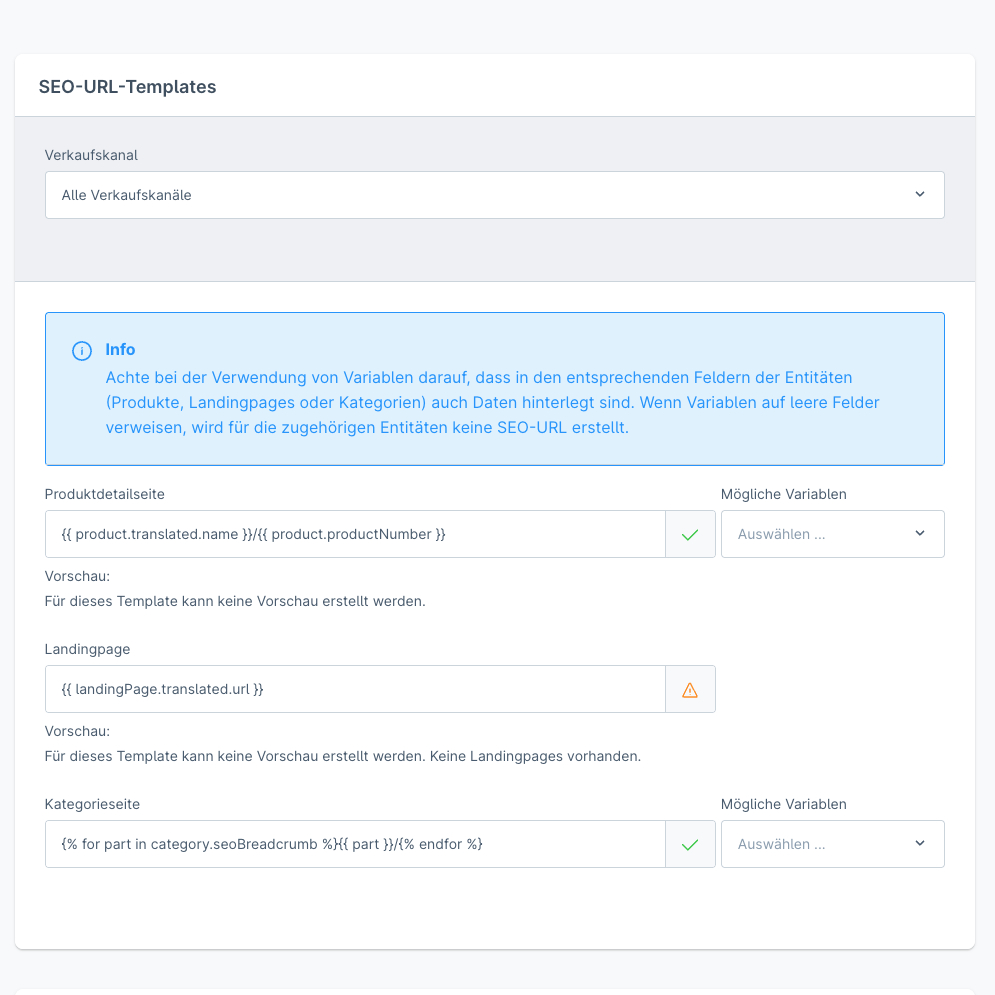Screen dimensions: 995x995
Task: Click the chevron arrow in the Verkaufskanal select
Action: [920, 195]
